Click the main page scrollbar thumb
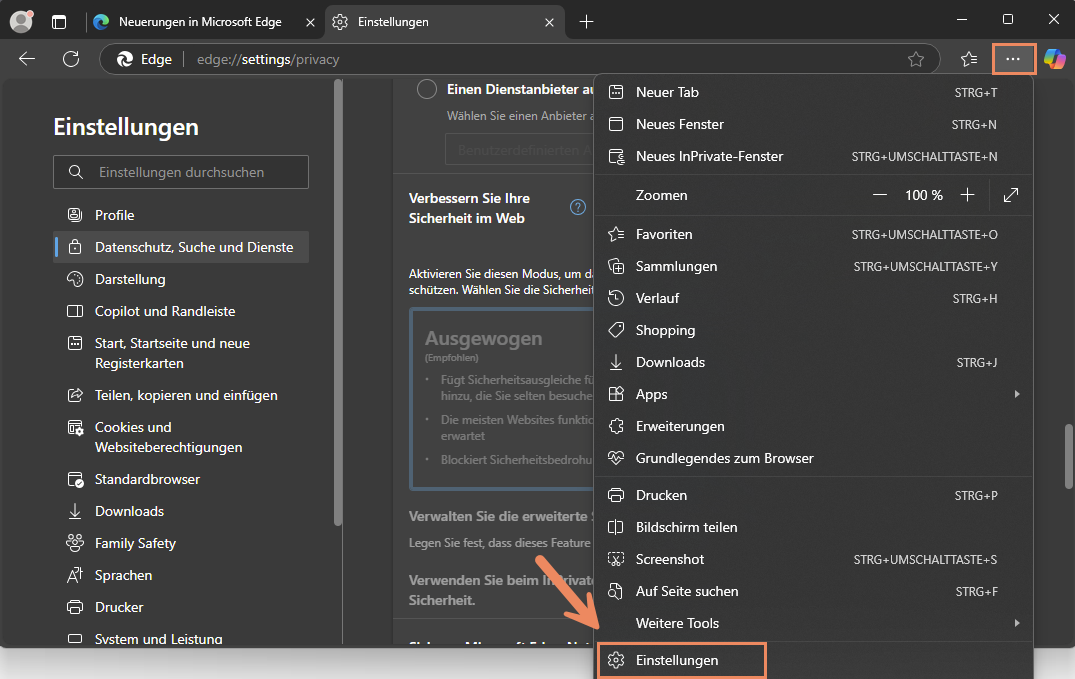Viewport: 1075px width, 679px height. coord(1068,457)
